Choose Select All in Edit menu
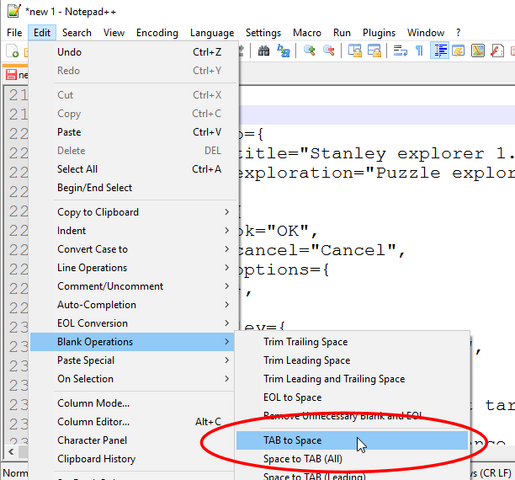 pyautogui.click(x=133, y=169)
